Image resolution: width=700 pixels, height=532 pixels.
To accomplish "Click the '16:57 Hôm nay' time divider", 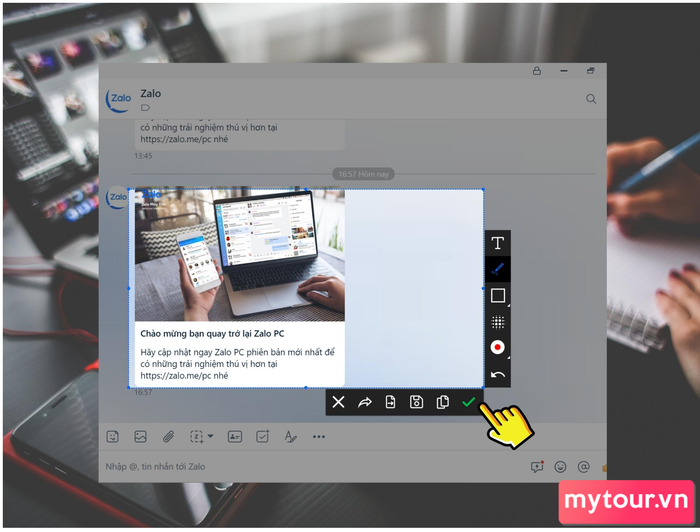I will (363, 174).
